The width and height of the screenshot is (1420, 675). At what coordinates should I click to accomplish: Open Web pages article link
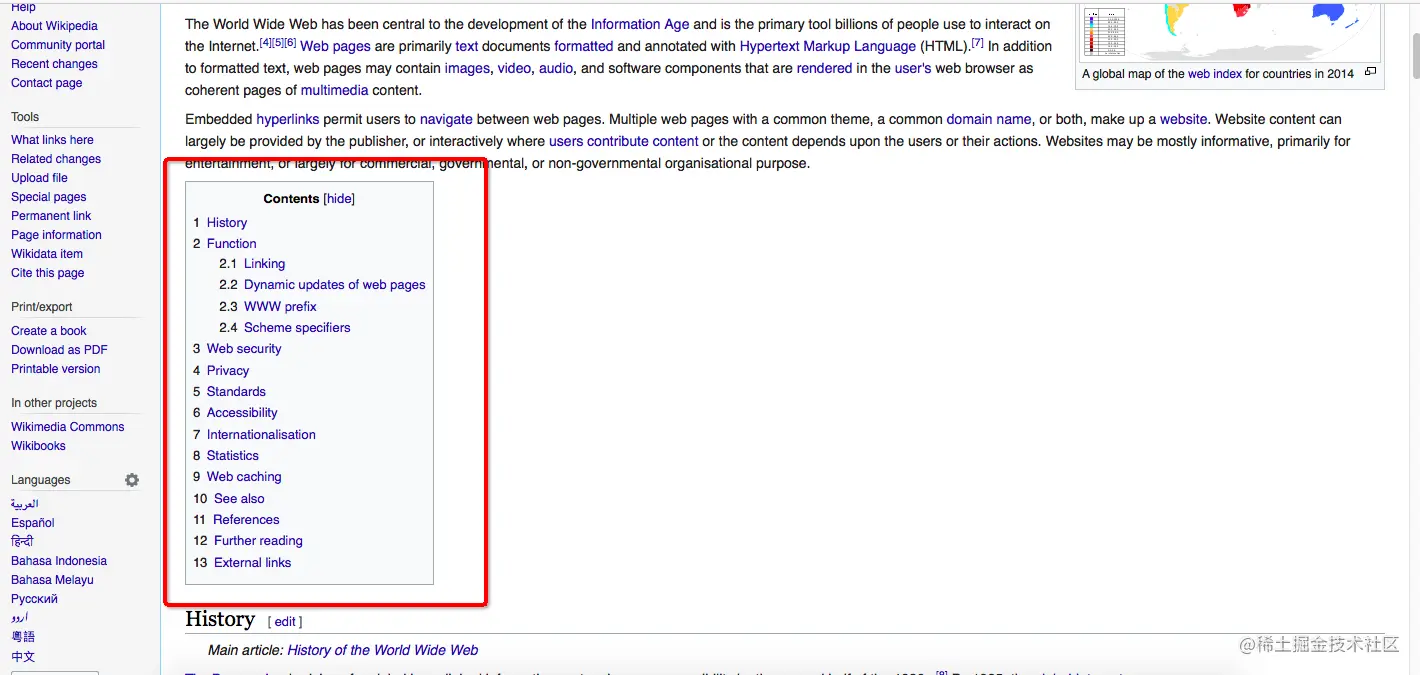click(335, 46)
